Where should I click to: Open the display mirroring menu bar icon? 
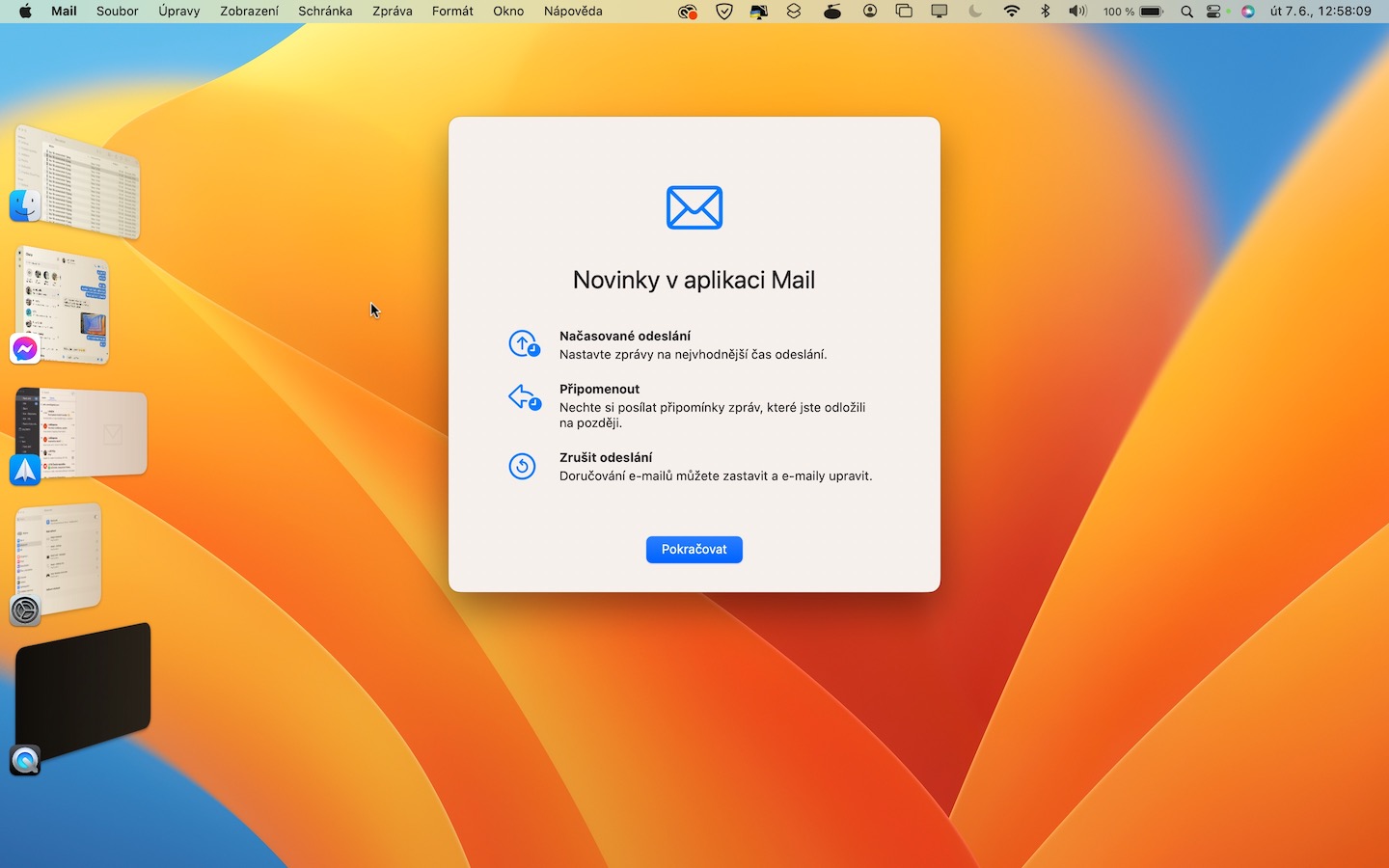pyautogui.click(x=939, y=12)
